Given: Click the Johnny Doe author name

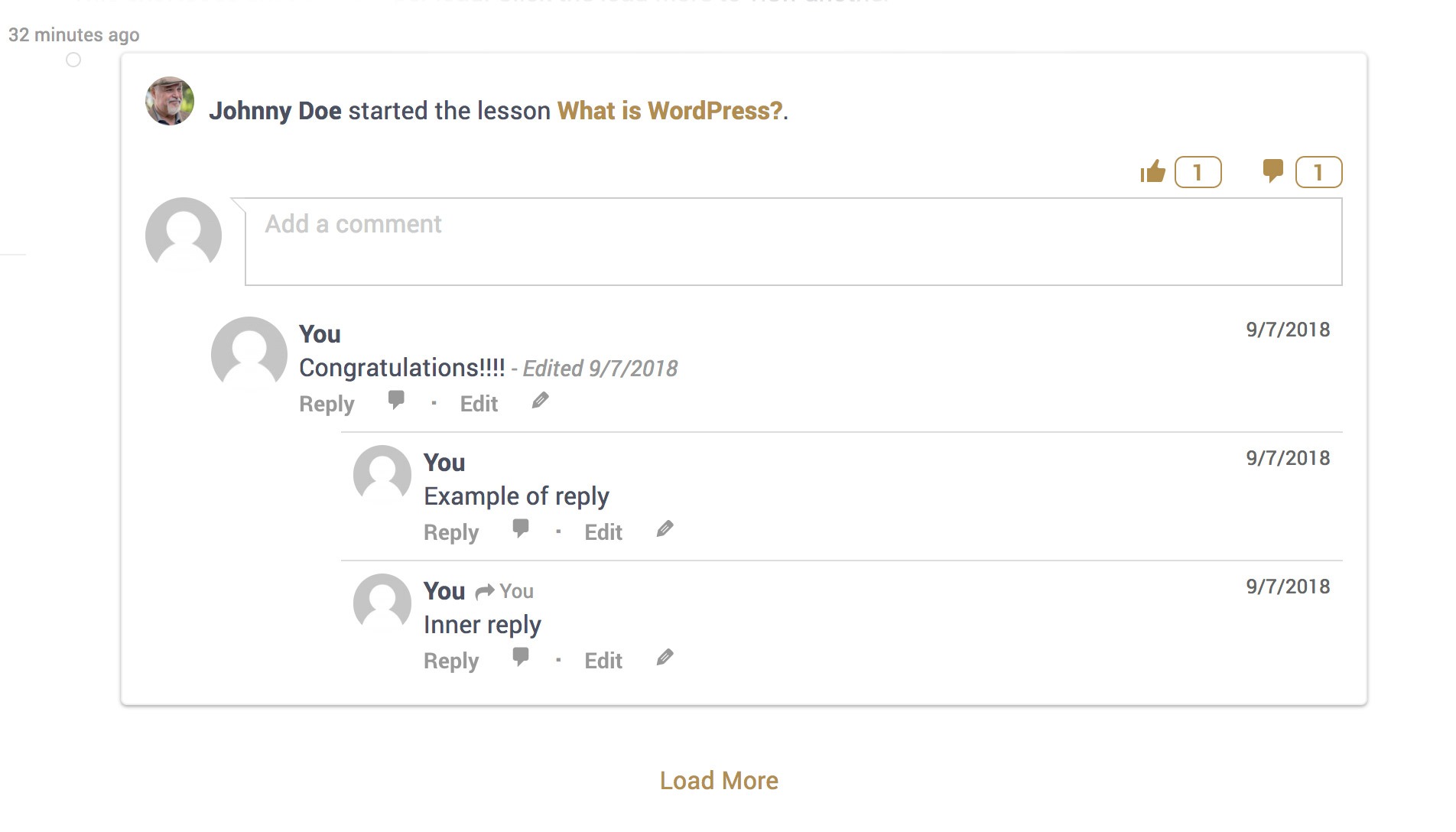Looking at the screenshot, I should click(x=275, y=111).
